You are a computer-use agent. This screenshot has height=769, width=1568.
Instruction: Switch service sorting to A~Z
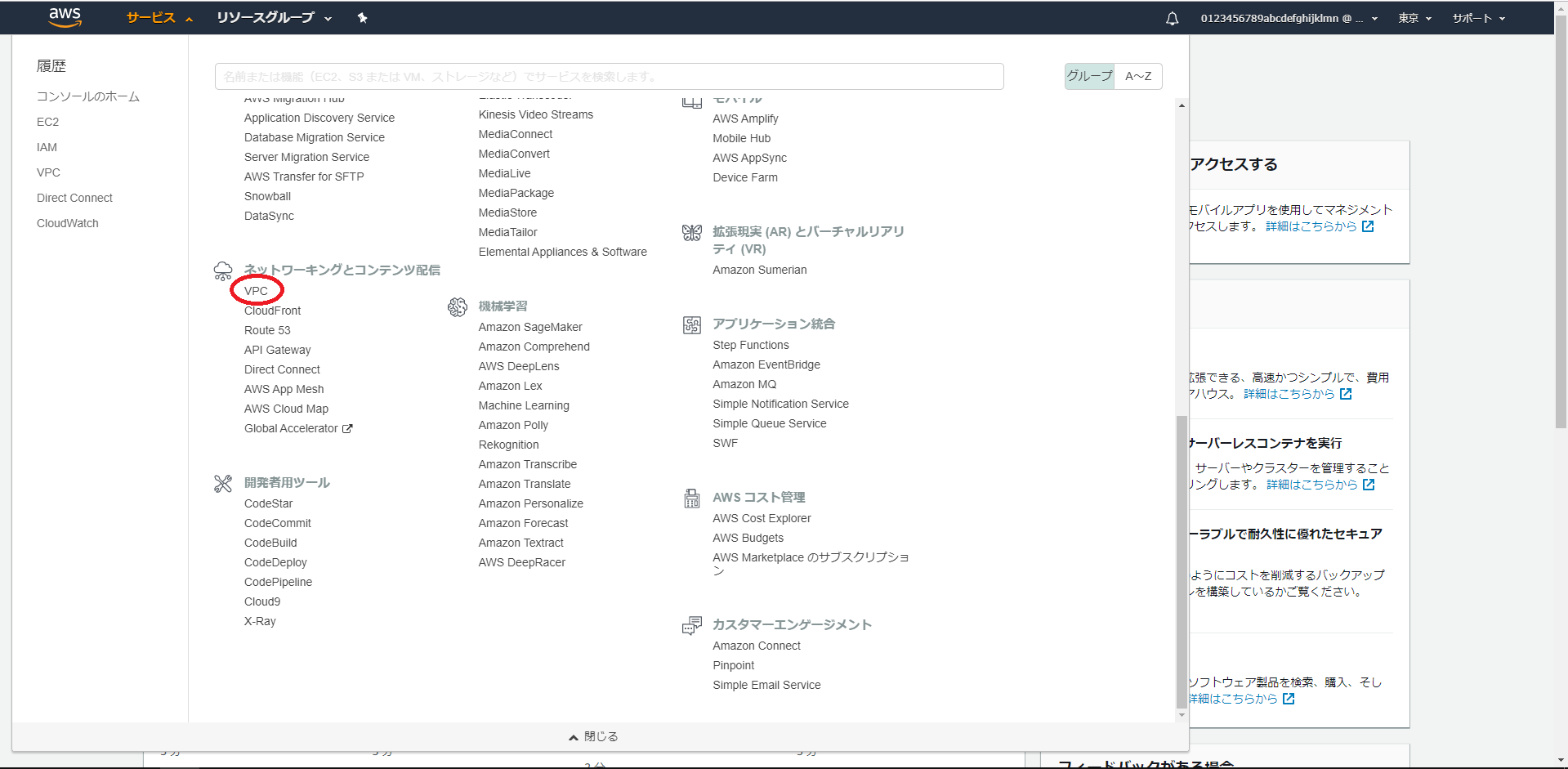tap(1137, 76)
